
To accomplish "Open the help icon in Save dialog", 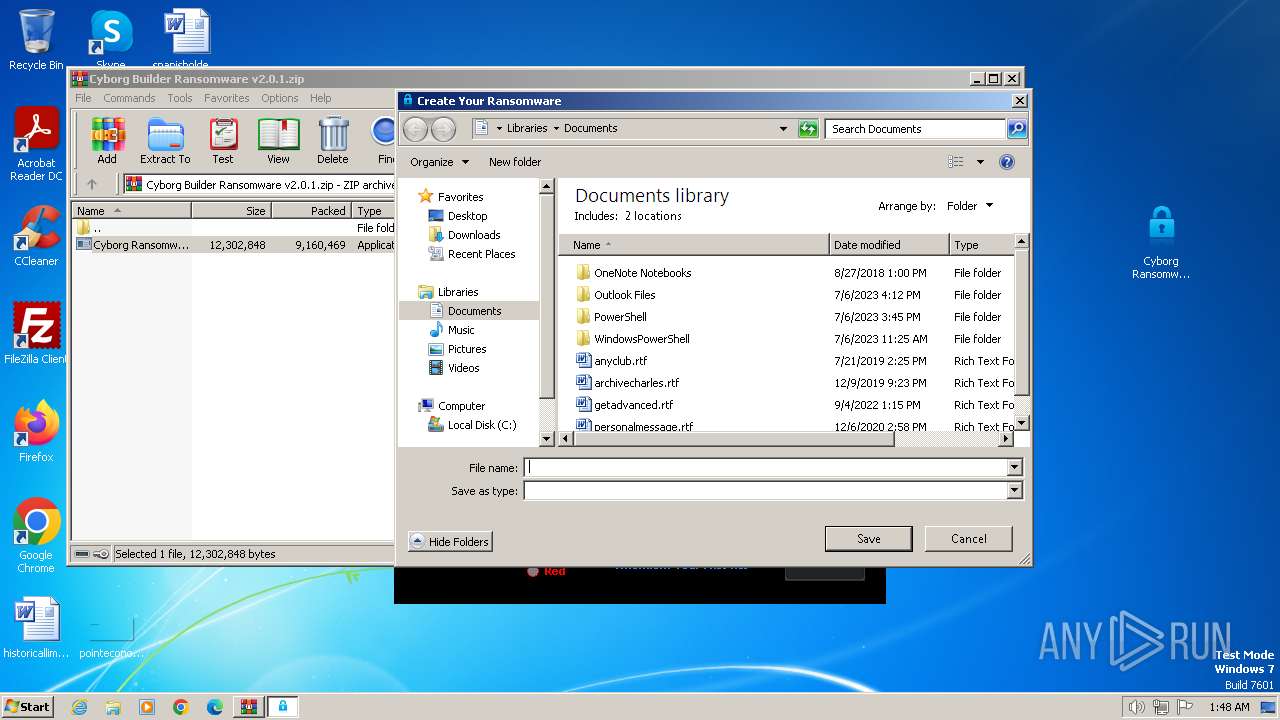I will (x=1007, y=161).
